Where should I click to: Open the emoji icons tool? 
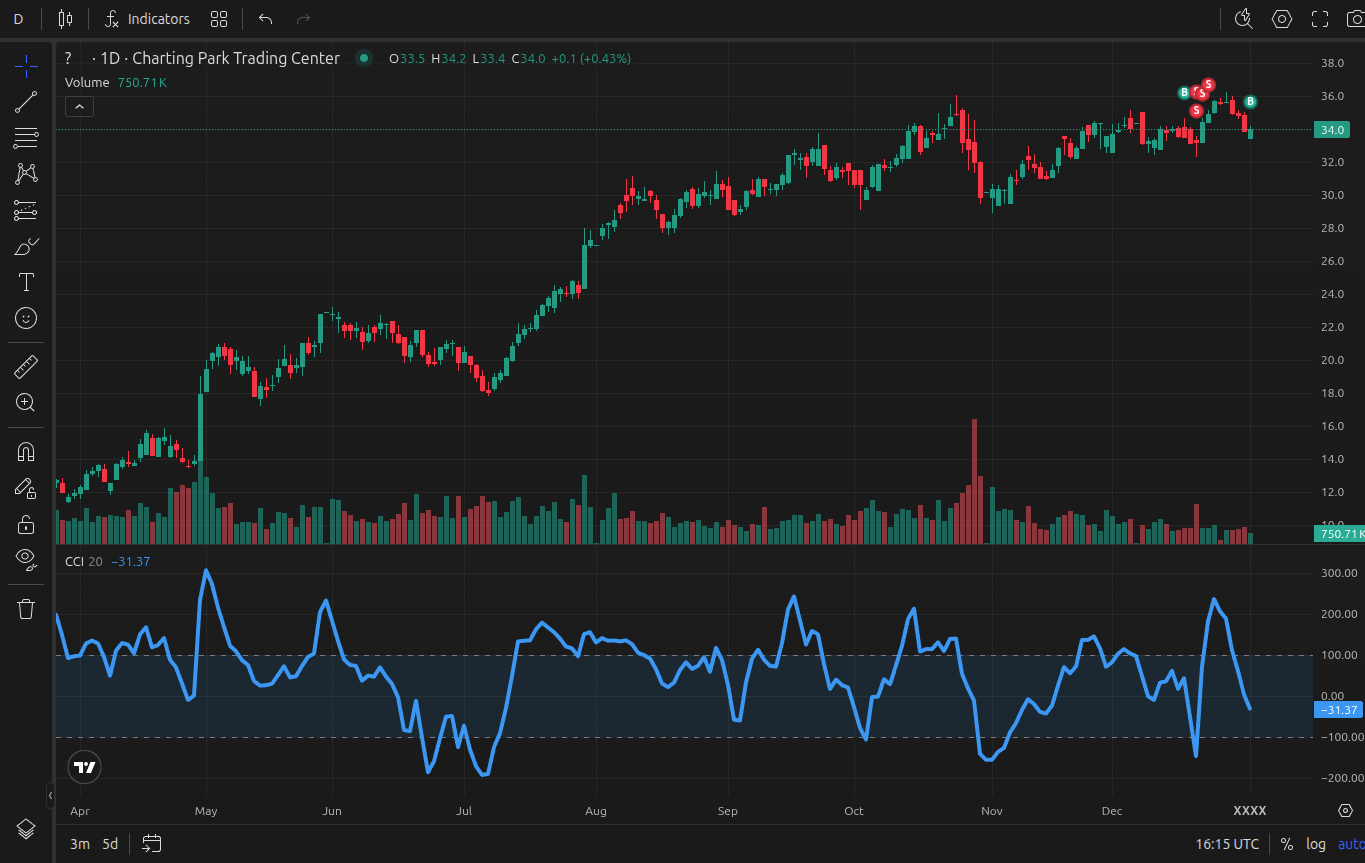click(26, 318)
